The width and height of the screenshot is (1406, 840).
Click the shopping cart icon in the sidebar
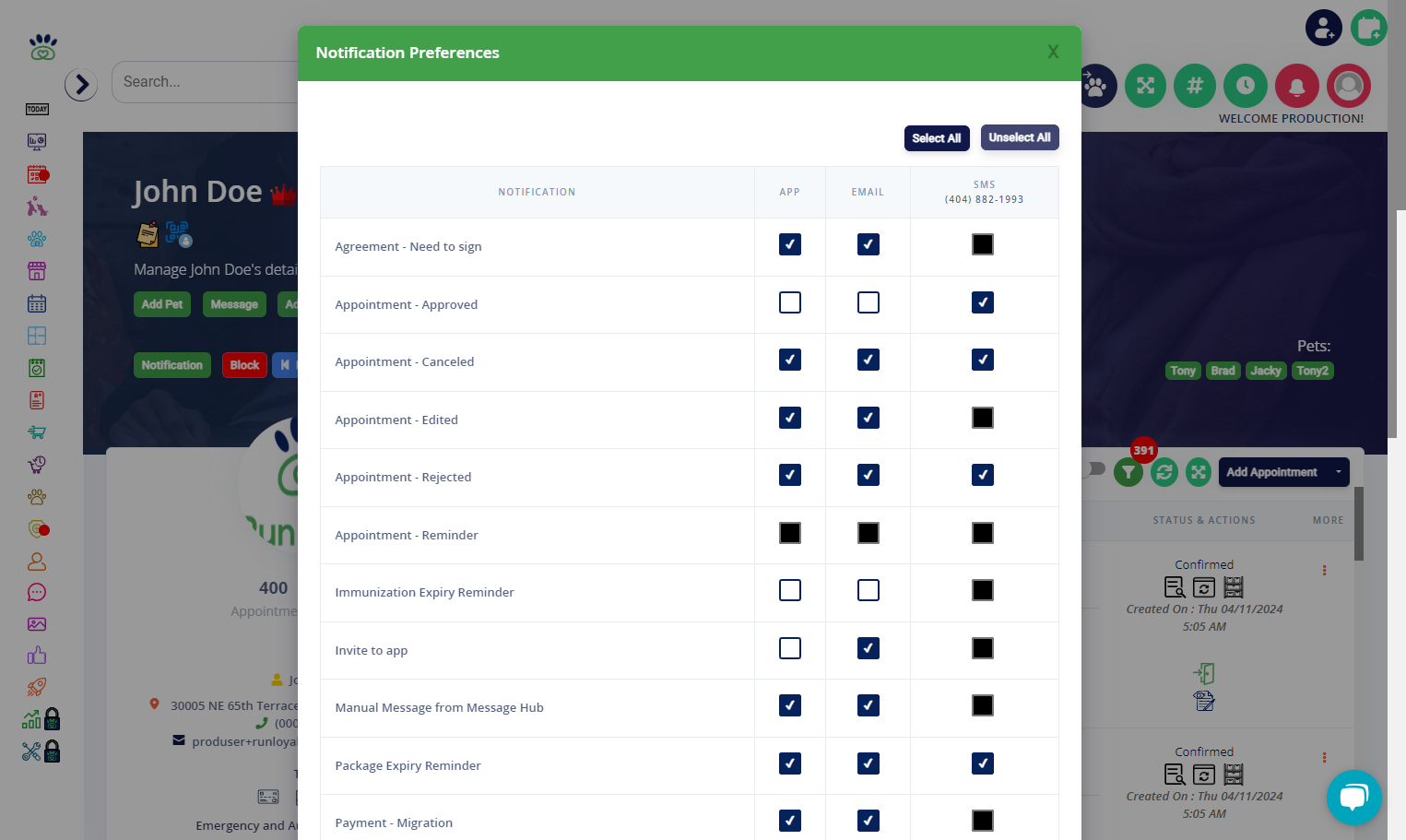tap(37, 432)
